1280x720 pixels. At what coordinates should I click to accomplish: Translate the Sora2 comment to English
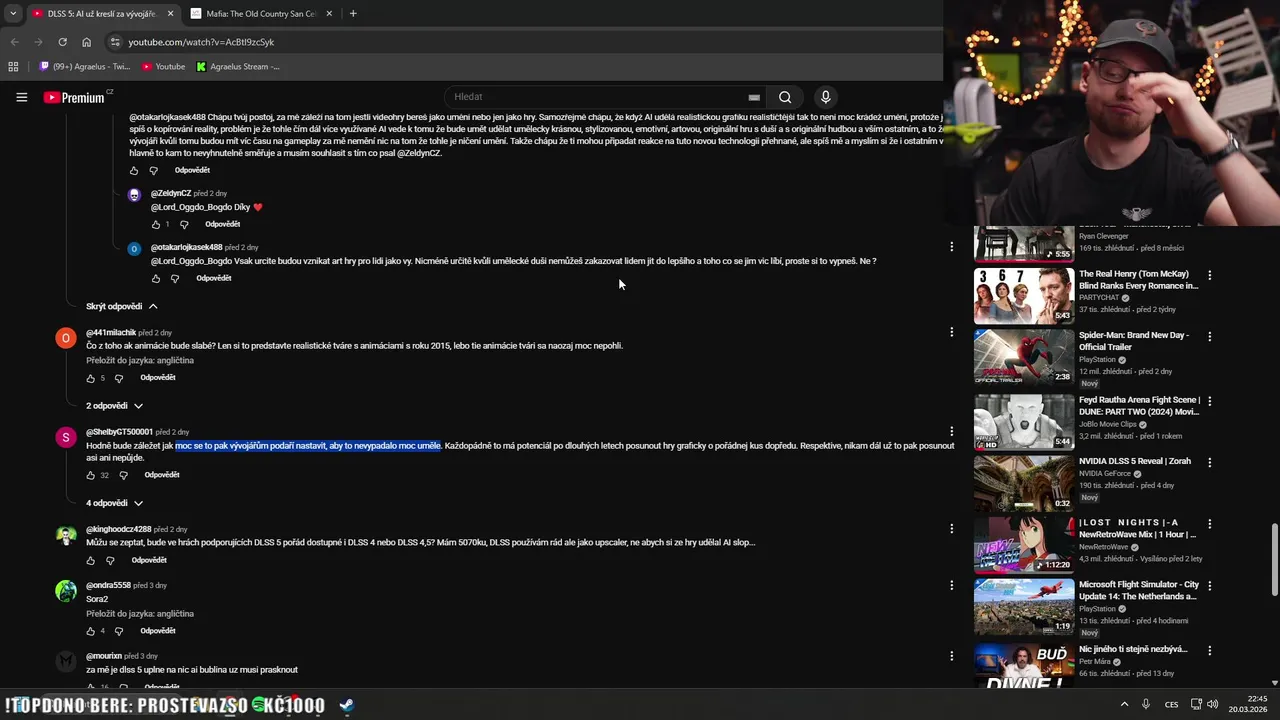tap(140, 613)
